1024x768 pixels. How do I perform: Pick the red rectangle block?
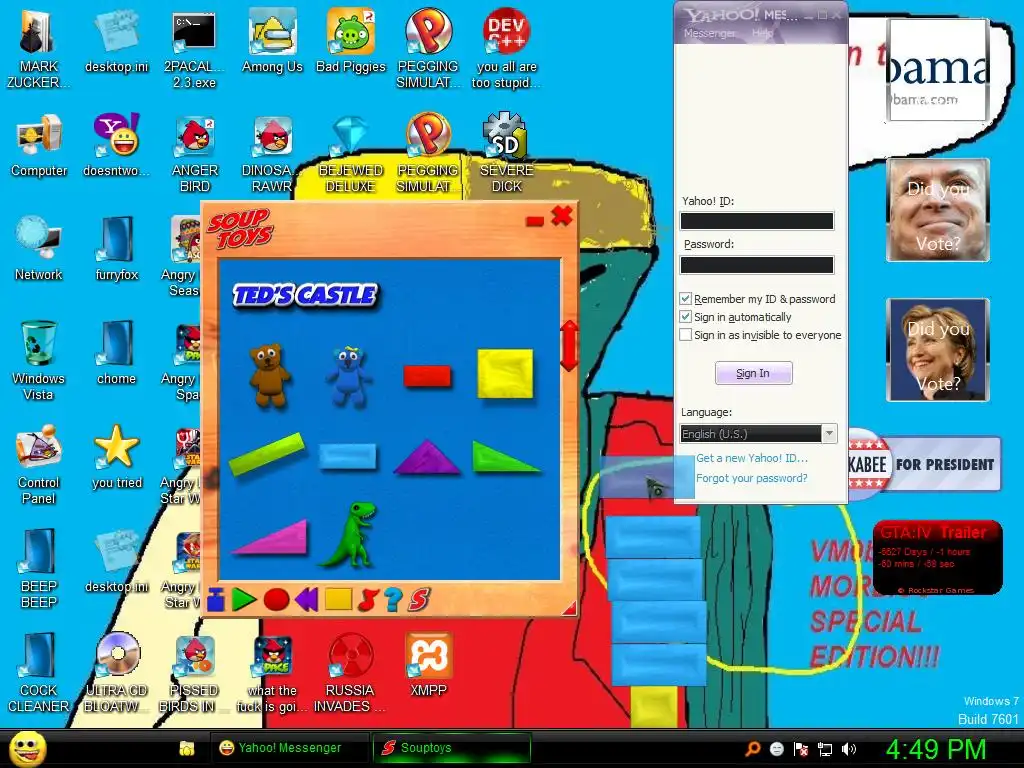(x=427, y=377)
